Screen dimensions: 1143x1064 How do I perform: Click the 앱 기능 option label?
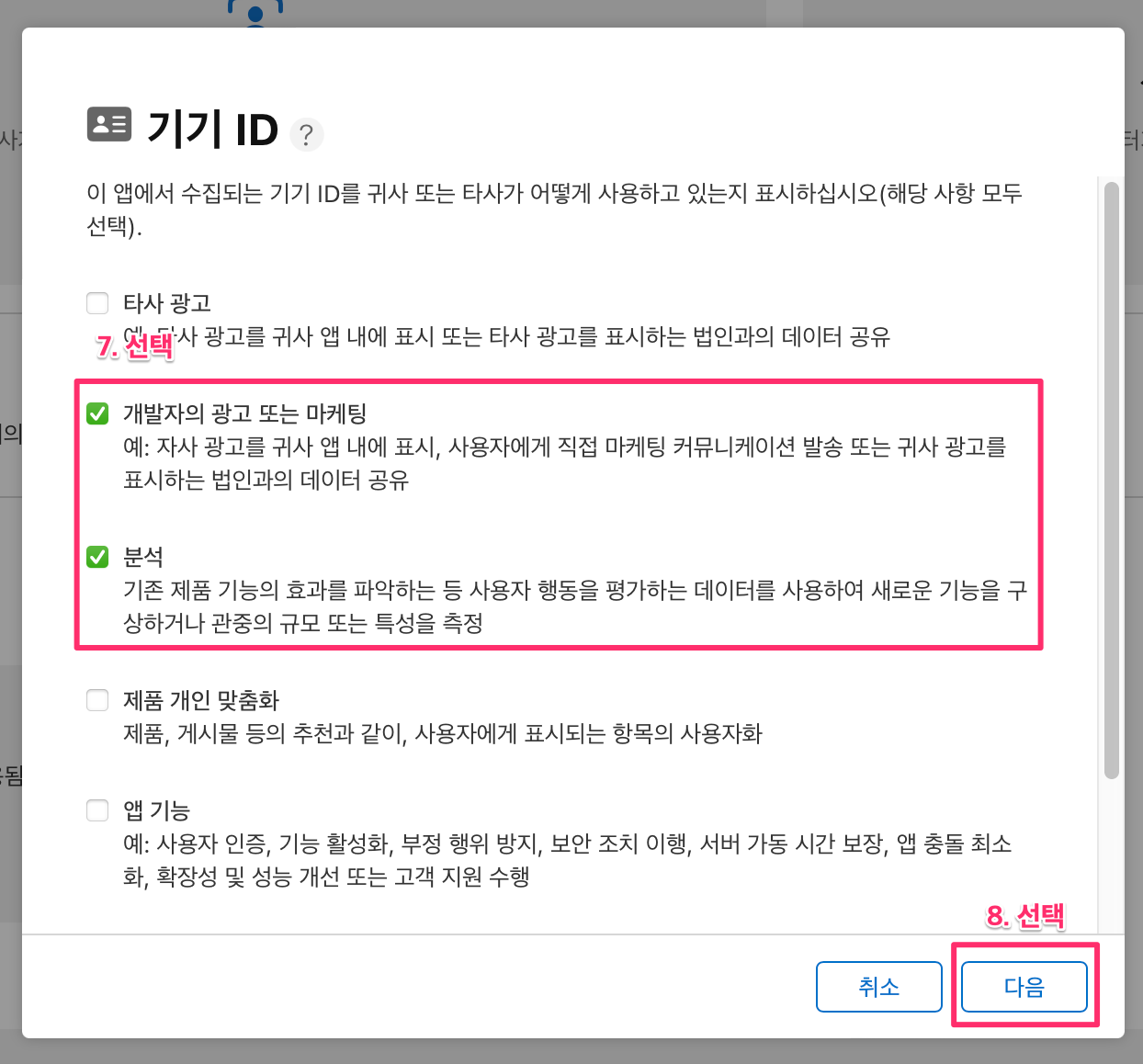coord(156,810)
